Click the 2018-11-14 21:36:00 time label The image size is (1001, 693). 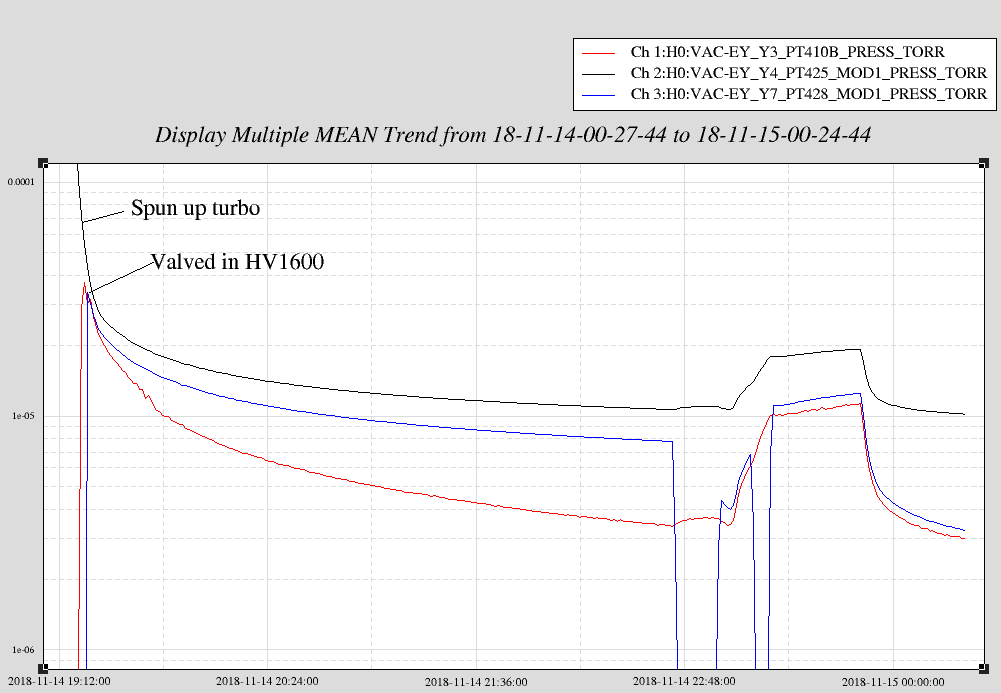[476, 682]
